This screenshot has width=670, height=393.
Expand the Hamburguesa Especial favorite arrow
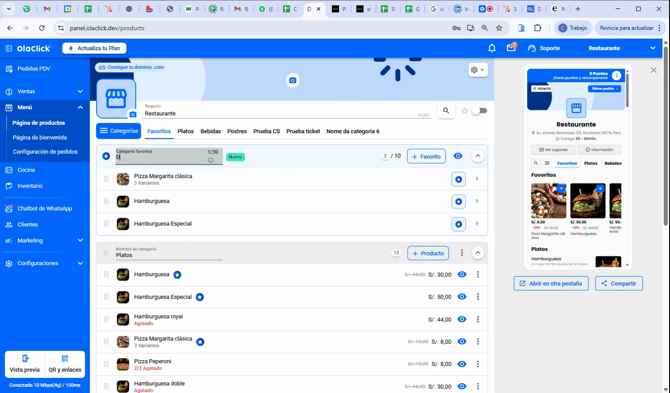pos(477,224)
